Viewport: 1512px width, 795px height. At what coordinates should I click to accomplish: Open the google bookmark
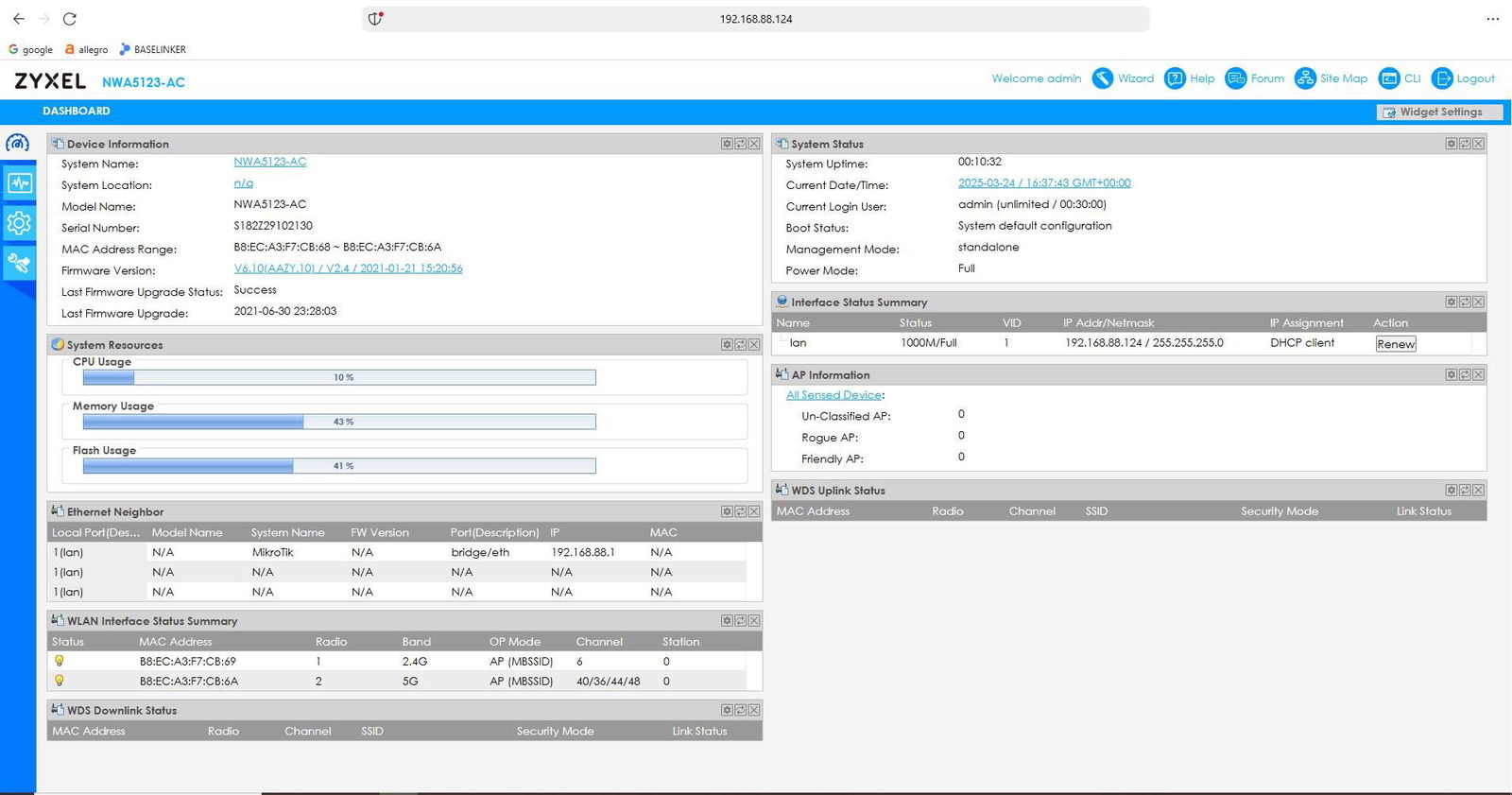tap(30, 49)
